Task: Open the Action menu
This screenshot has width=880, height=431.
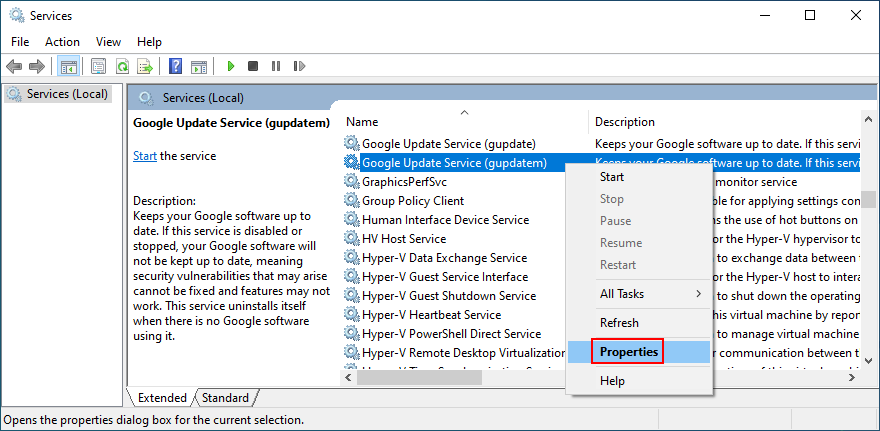Action: [62, 42]
